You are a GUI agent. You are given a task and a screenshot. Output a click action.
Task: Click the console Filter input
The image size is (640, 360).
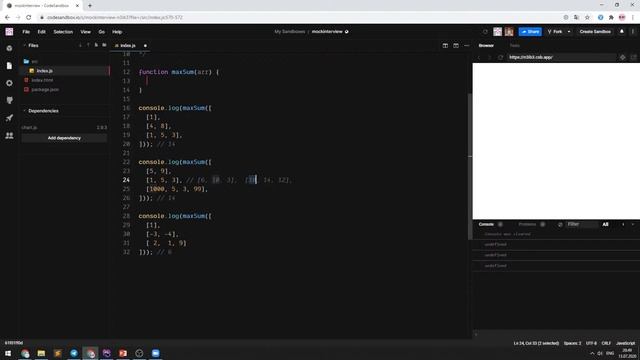(582, 224)
